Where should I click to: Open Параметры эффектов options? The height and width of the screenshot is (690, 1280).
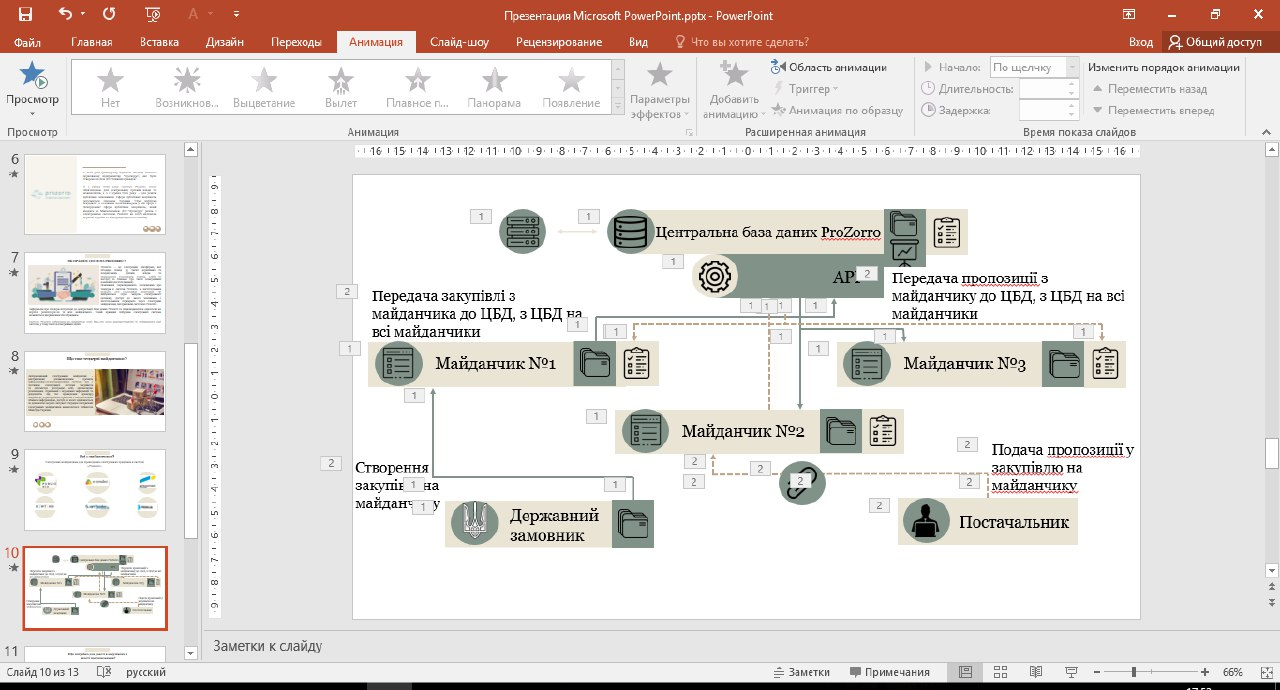659,90
